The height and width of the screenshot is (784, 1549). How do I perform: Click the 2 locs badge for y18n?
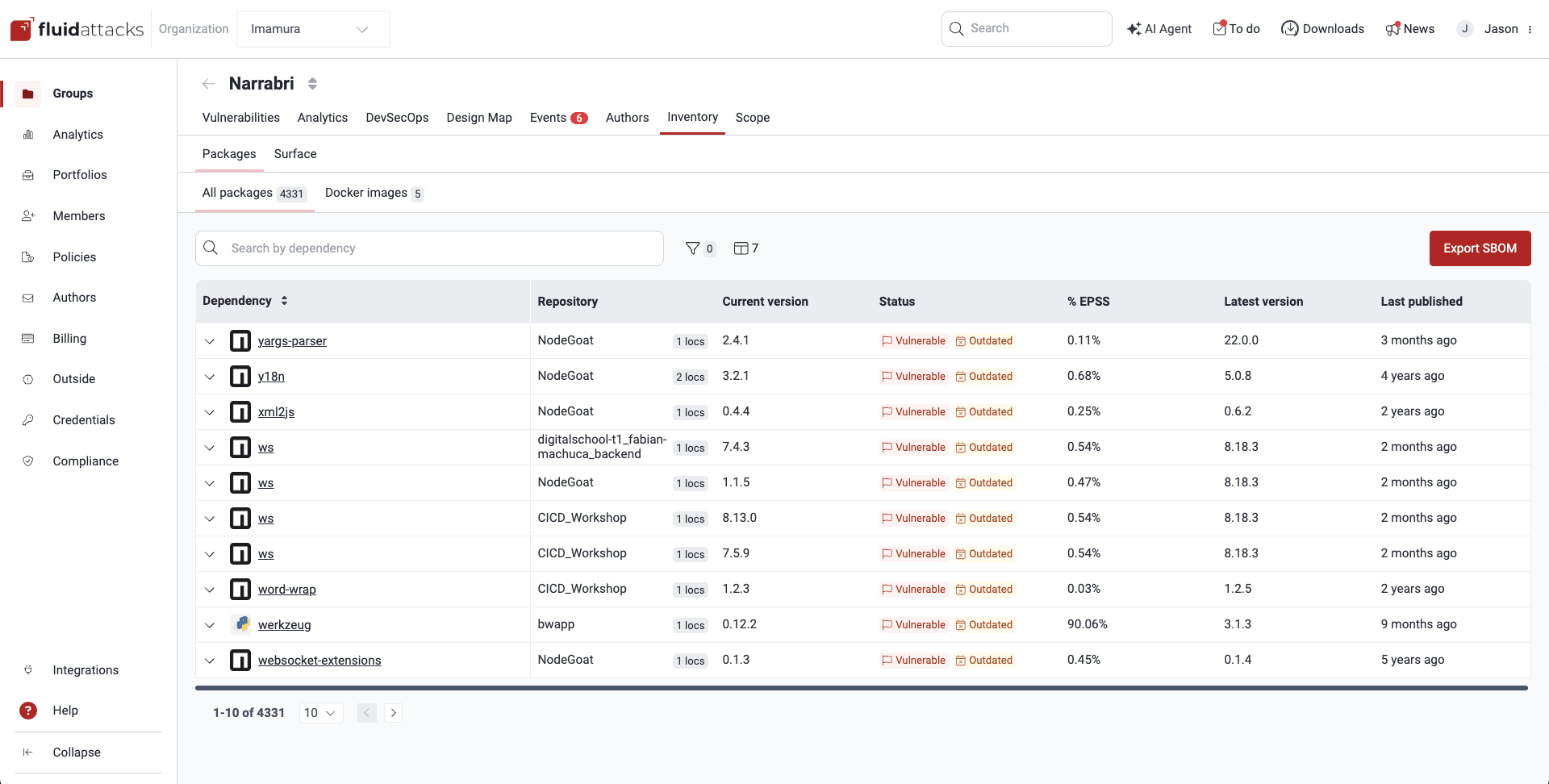point(691,377)
